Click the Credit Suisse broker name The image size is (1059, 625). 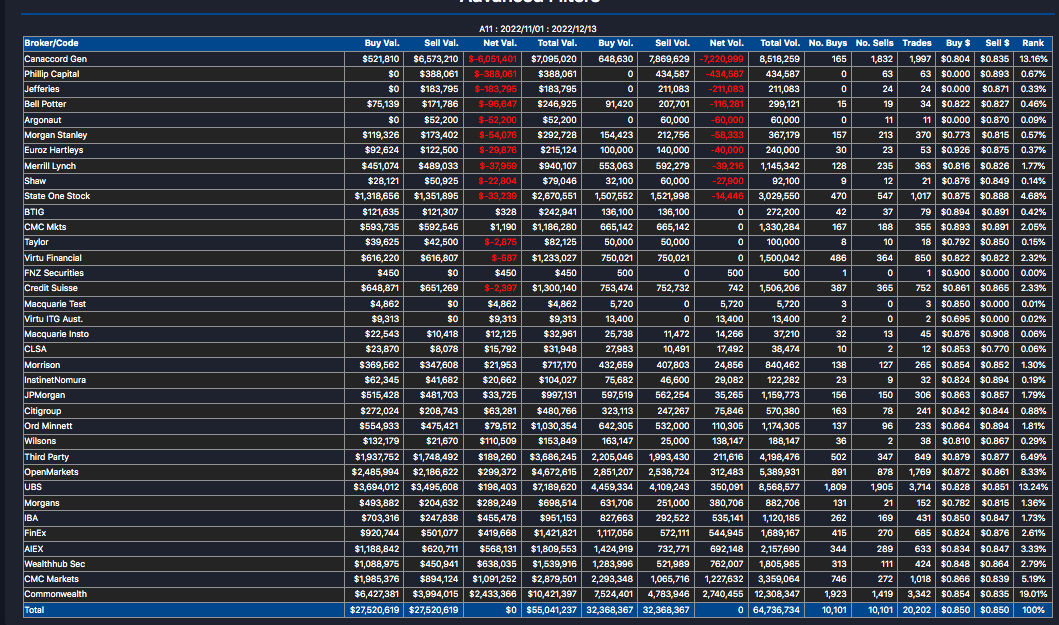tap(51, 288)
